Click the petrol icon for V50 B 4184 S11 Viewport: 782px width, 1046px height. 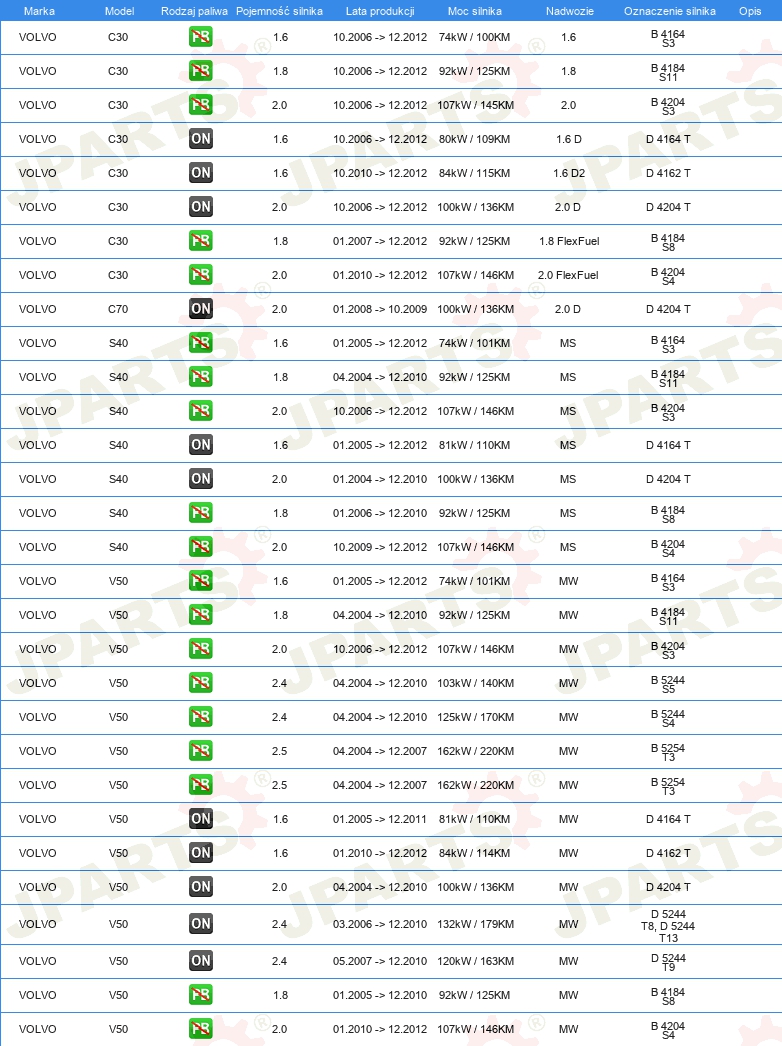click(x=201, y=615)
